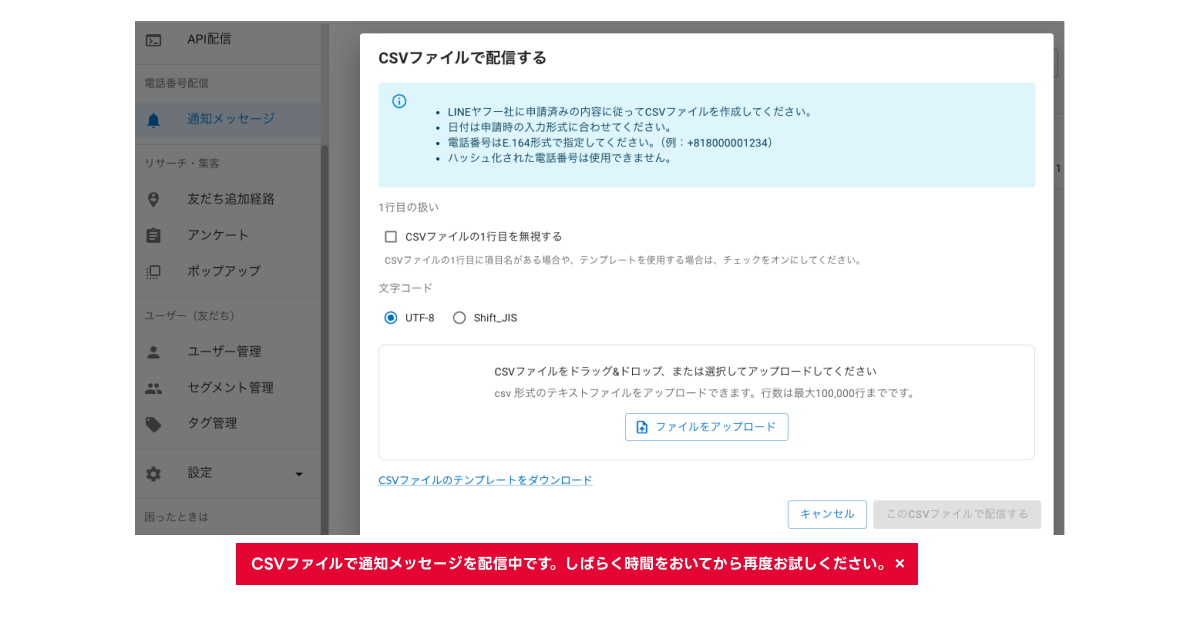This screenshot has height=630, width=1200.
Task: Select the UTF-8 encoding radio button
Action: 389,317
